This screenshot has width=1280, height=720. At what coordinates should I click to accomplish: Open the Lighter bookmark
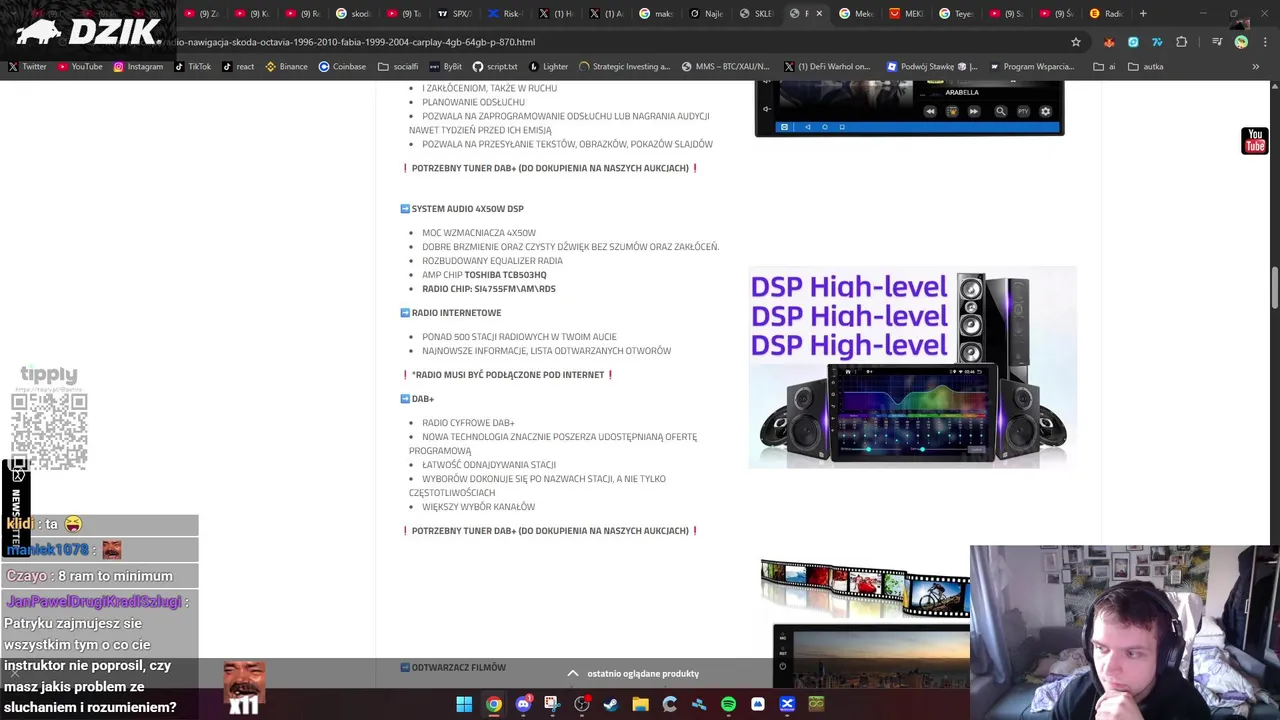[548, 66]
